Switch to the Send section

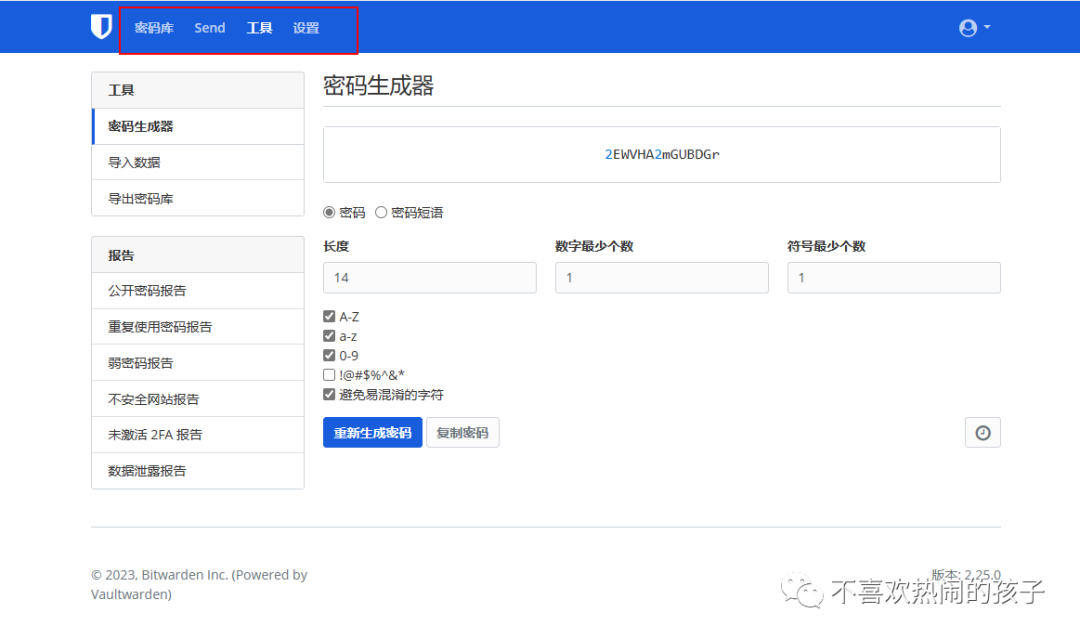tap(209, 27)
